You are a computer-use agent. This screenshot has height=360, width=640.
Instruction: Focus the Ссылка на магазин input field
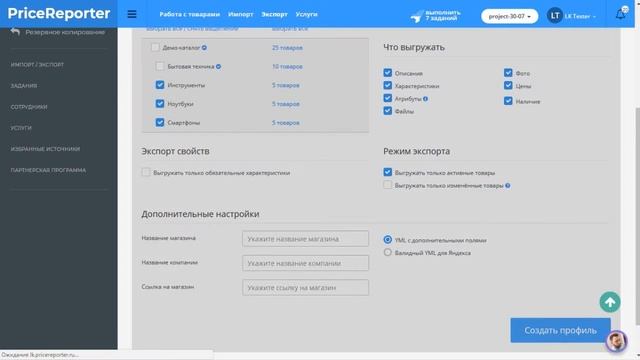click(x=305, y=288)
